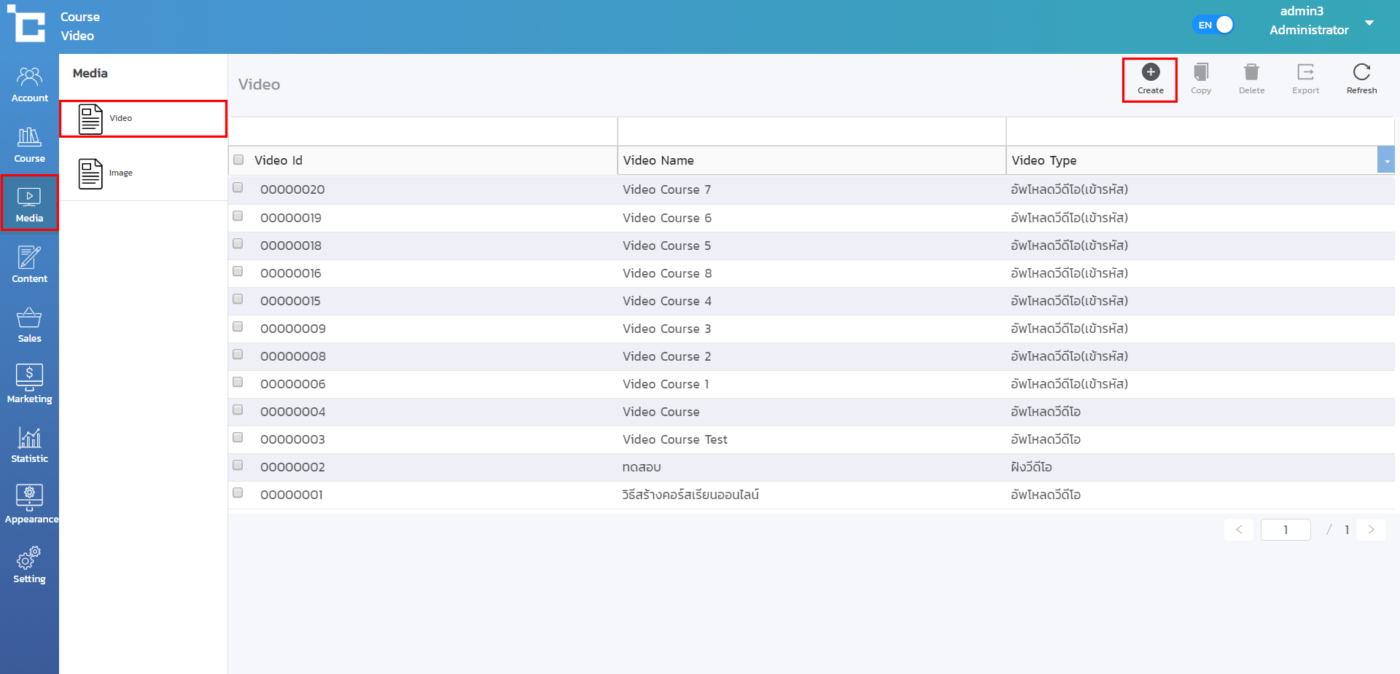Refresh the video list
Image resolution: width=1400 pixels, height=674 pixels.
pos(1361,79)
